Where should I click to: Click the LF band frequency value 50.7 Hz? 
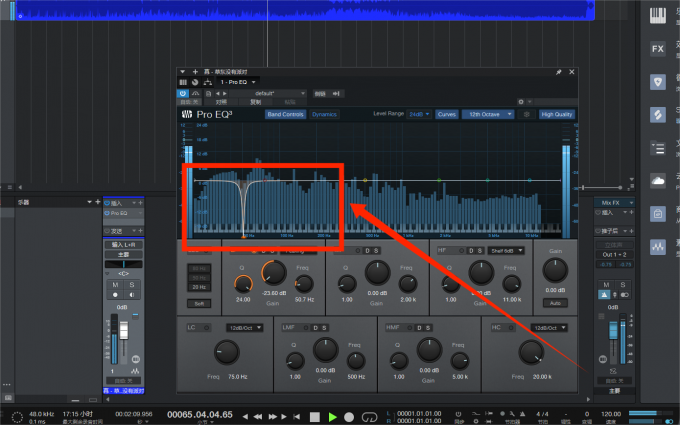(304, 299)
